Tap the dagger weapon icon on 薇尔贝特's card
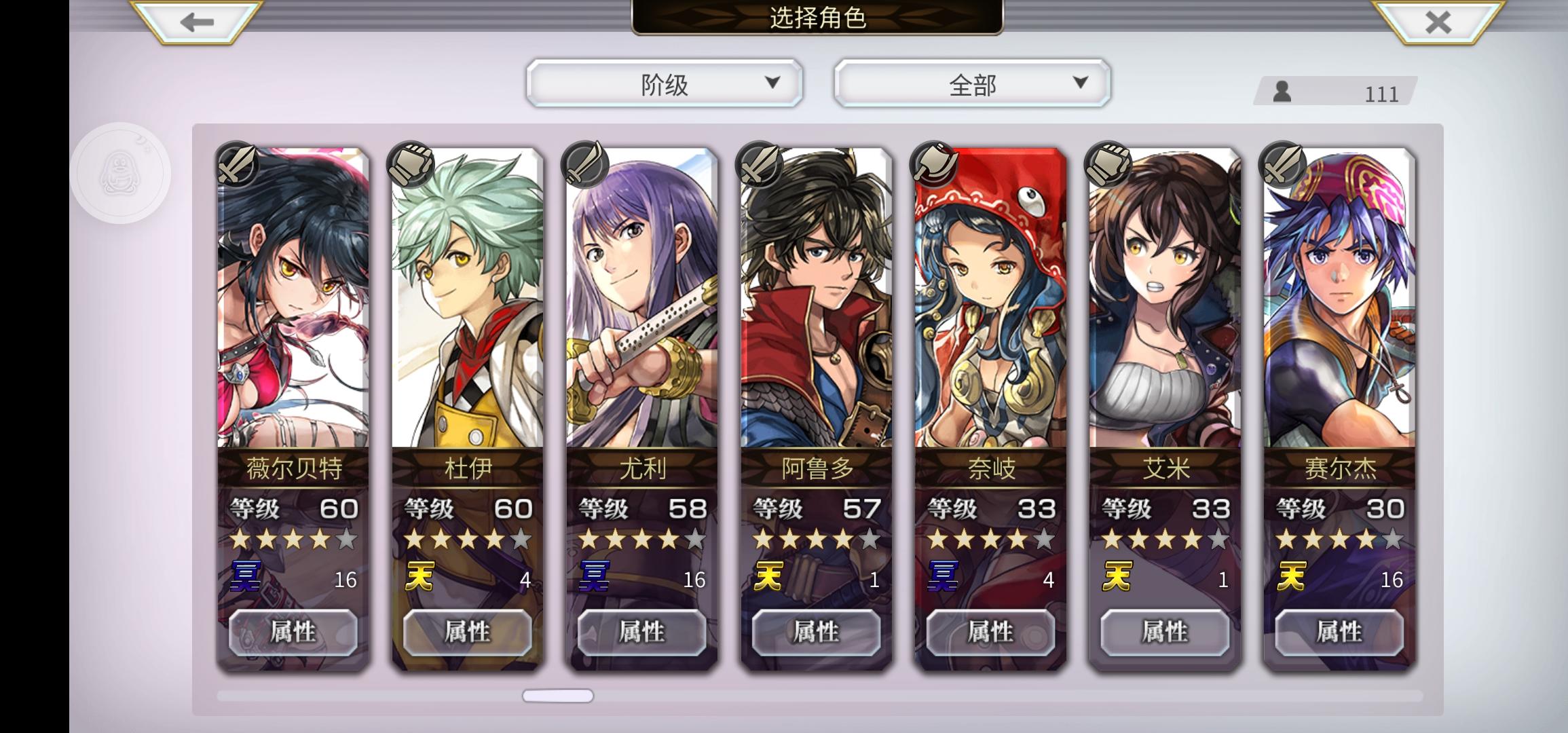This screenshot has height=733, width=1568. [237, 164]
